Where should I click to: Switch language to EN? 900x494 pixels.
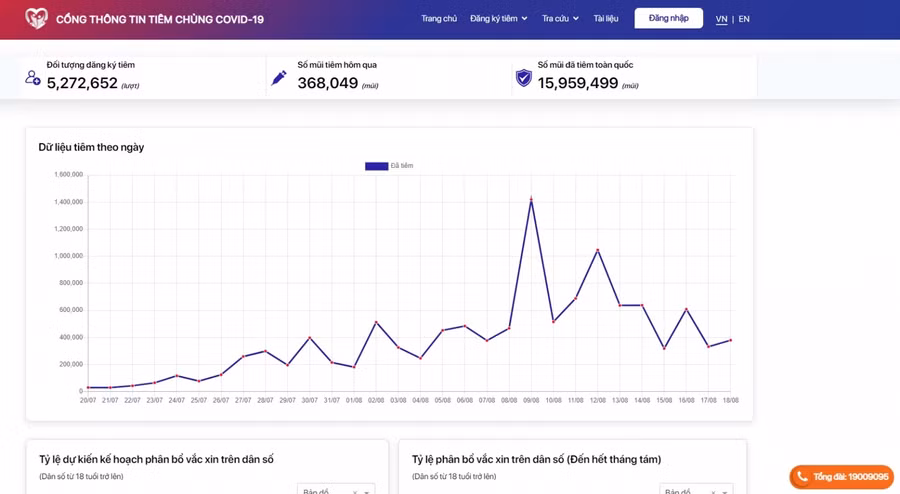744,19
